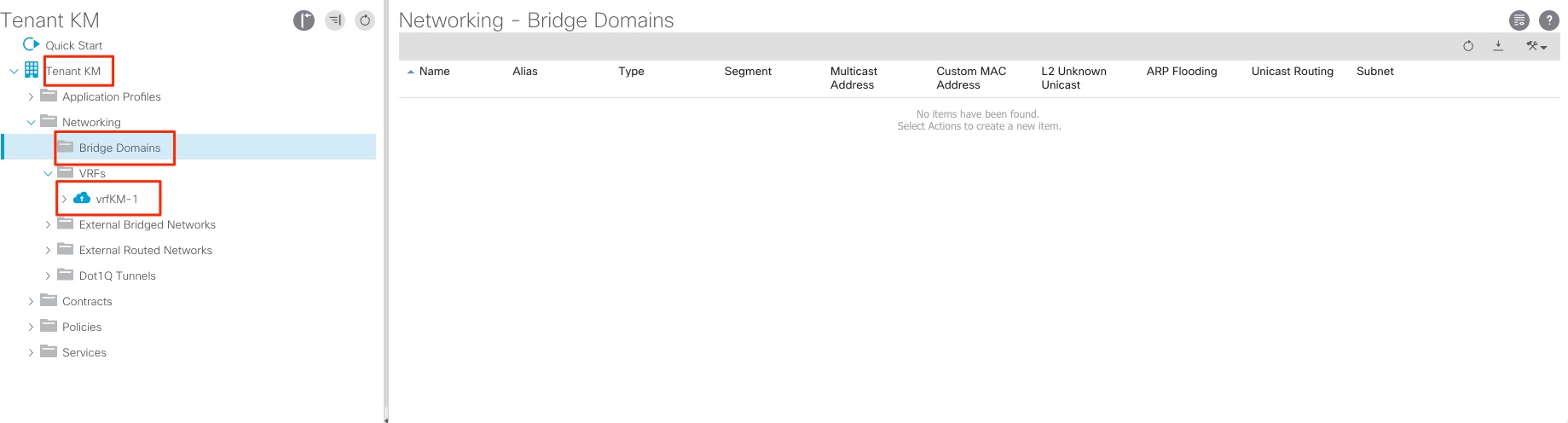Open Quick Start

pyautogui.click(x=73, y=45)
